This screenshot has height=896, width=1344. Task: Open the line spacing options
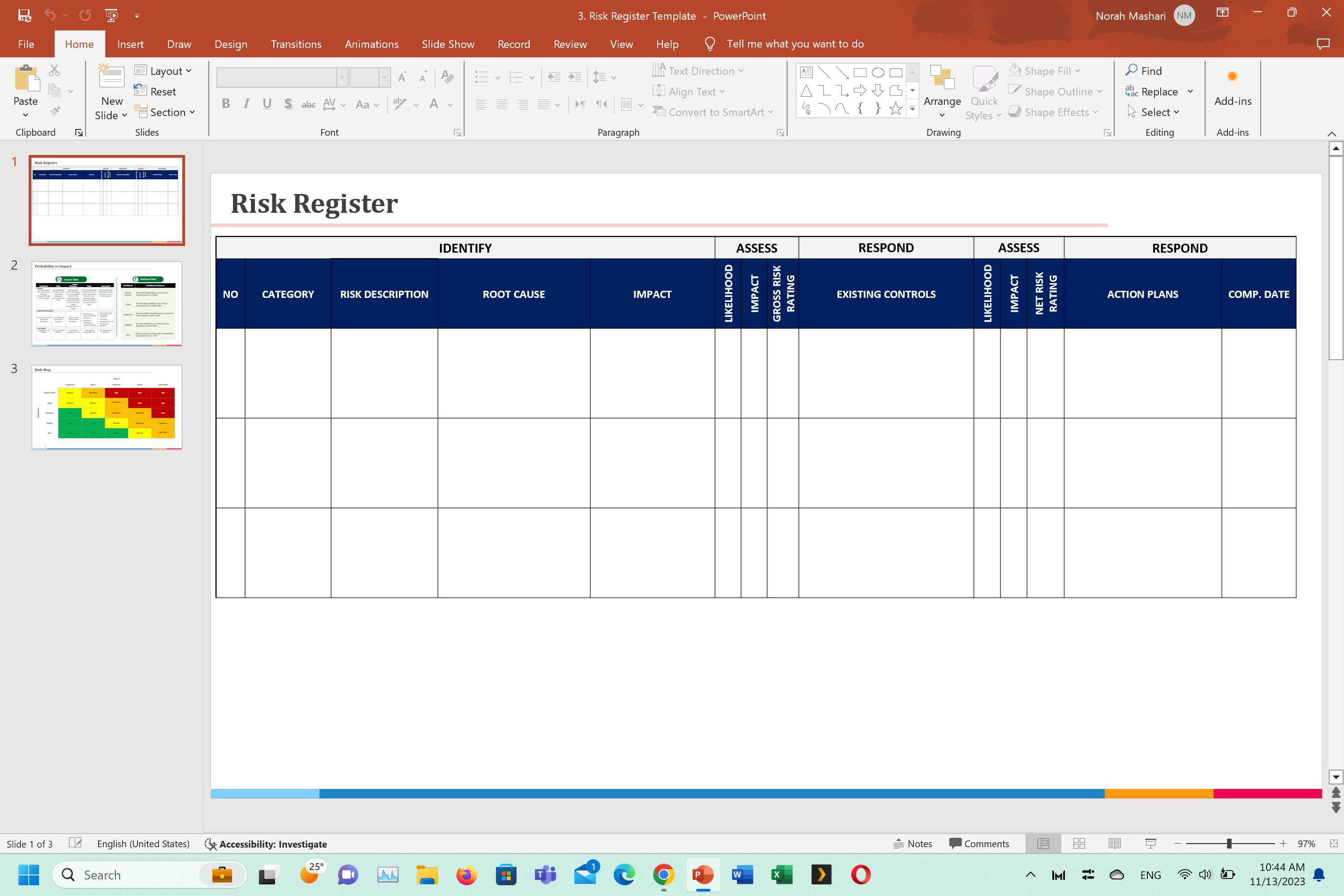coord(603,77)
